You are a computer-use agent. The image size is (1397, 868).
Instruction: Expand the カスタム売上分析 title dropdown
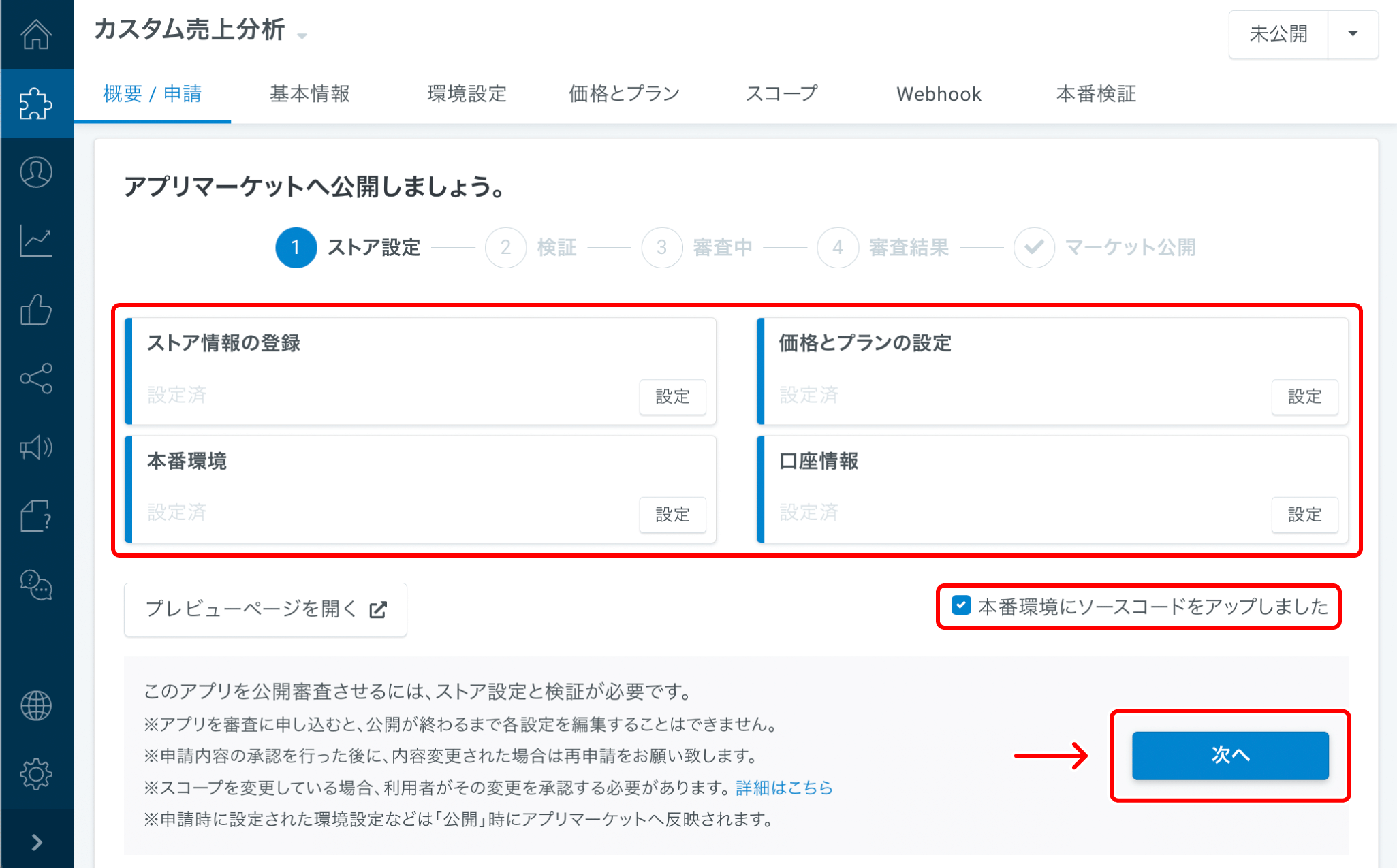pos(302,35)
